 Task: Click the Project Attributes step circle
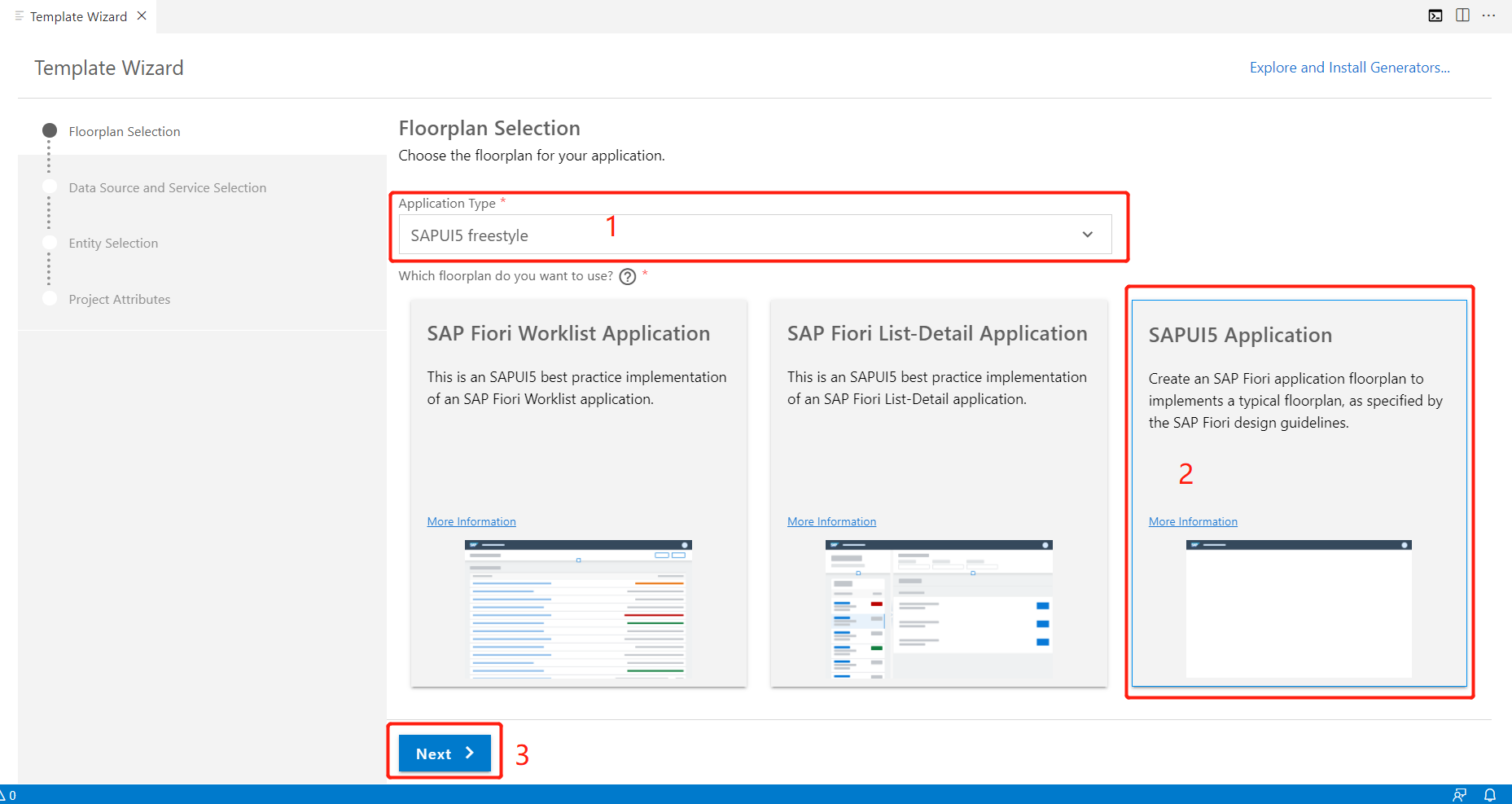50,298
